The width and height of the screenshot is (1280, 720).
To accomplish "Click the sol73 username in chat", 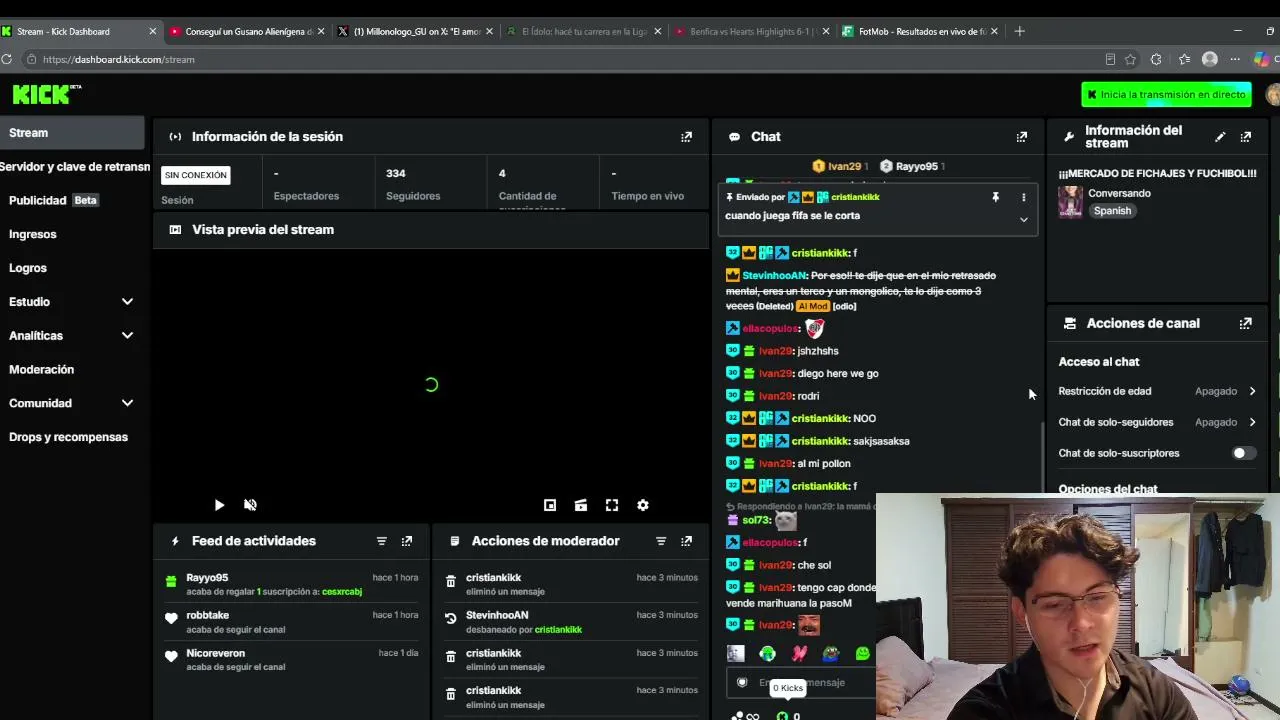I will [755, 521].
